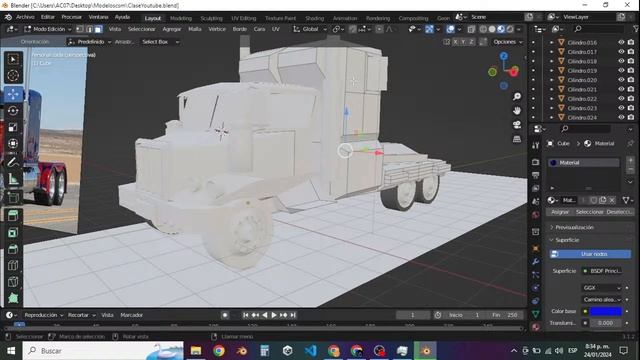Click the viewport pan hand icon
This screenshot has width=640, height=360.
pos(517,111)
